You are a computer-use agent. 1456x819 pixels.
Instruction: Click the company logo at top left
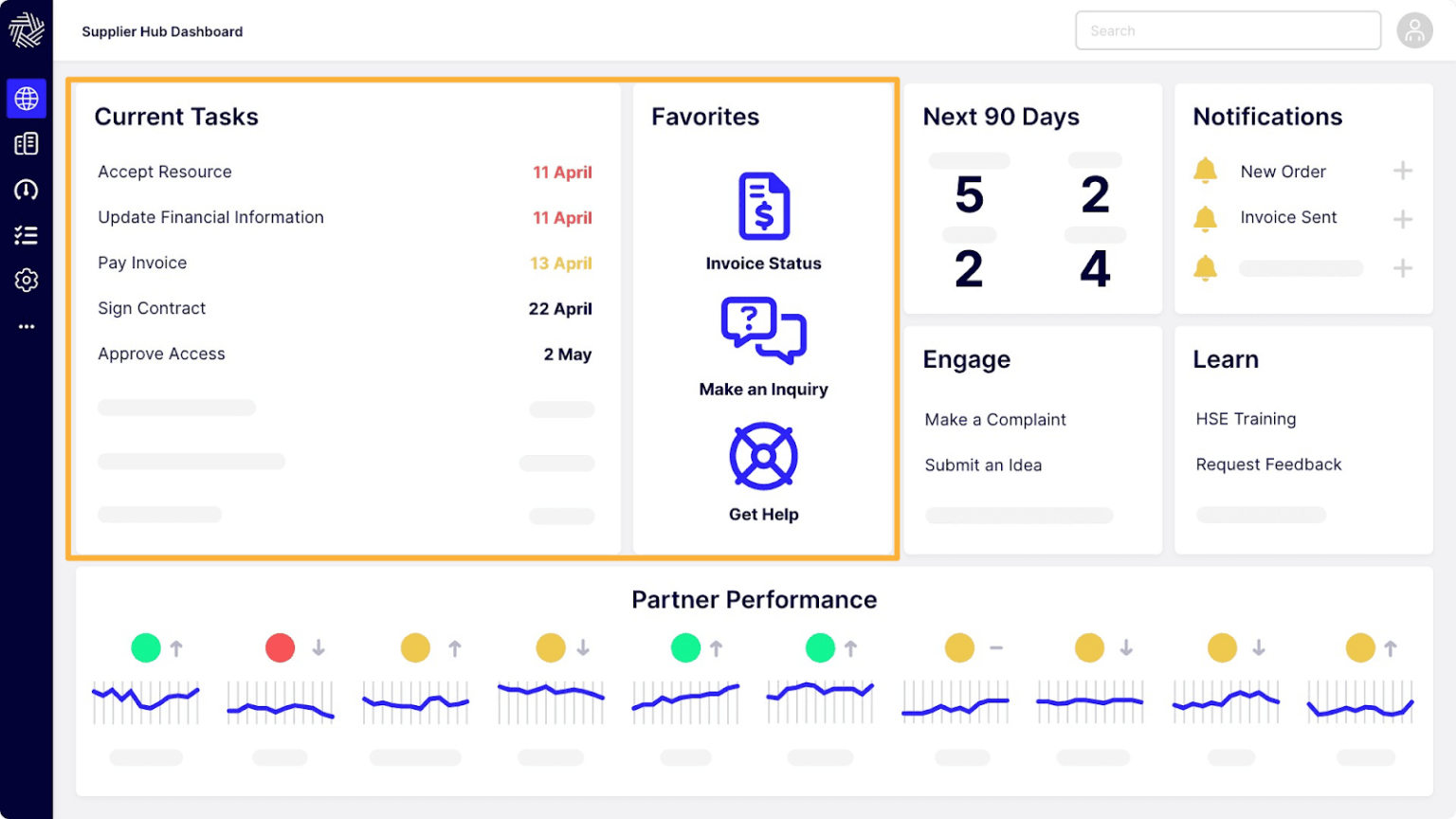[27, 30]
